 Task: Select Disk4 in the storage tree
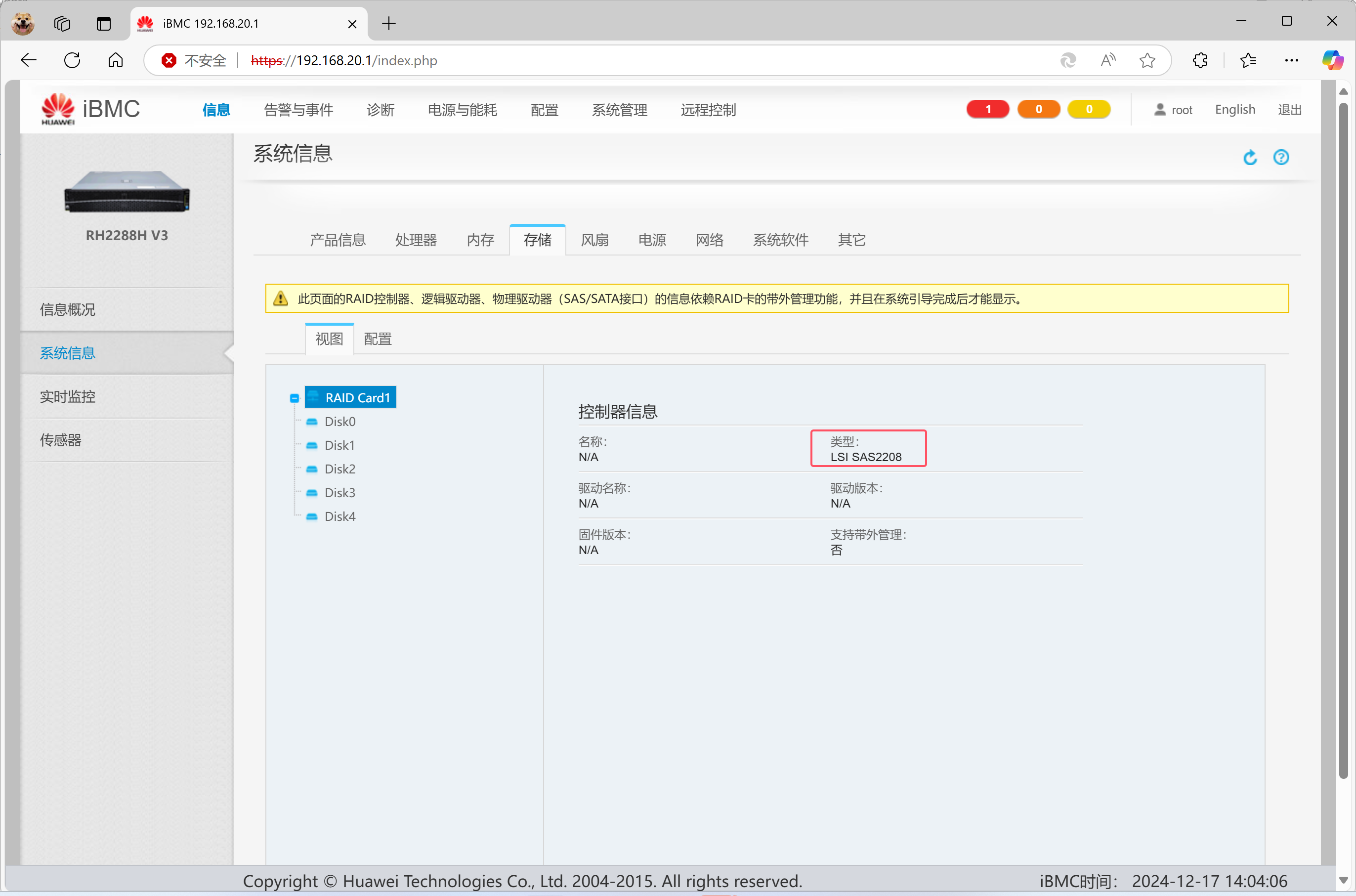(x=339, y=516)
